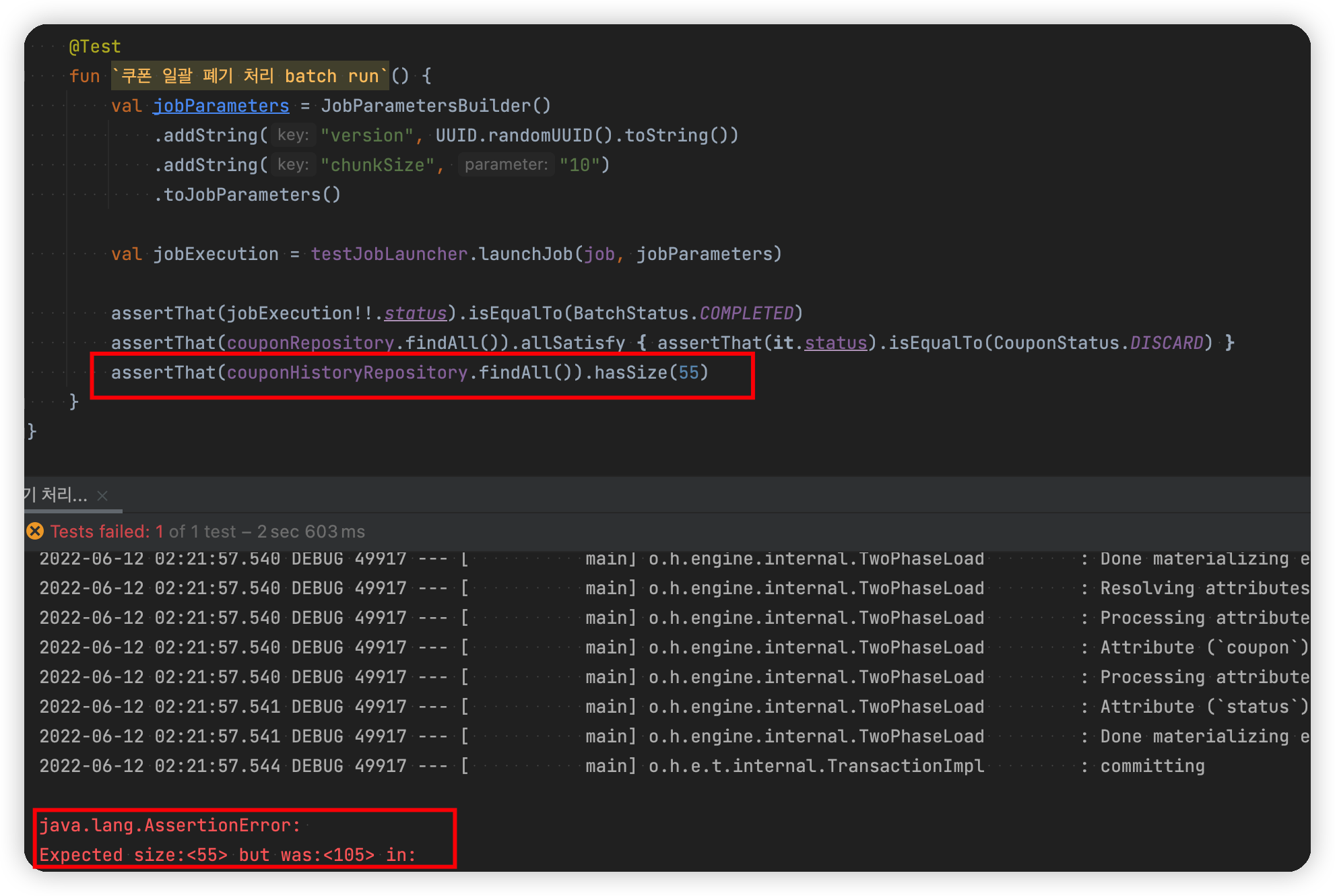Click the java.lang.AssertionError console line
Viewport: 1335px width, 896px height.
coord(169,825)
